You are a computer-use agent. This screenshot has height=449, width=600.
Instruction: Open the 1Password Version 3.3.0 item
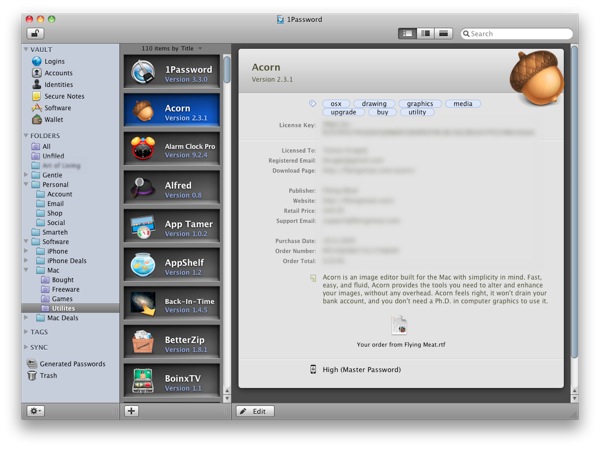coord(172,72)
